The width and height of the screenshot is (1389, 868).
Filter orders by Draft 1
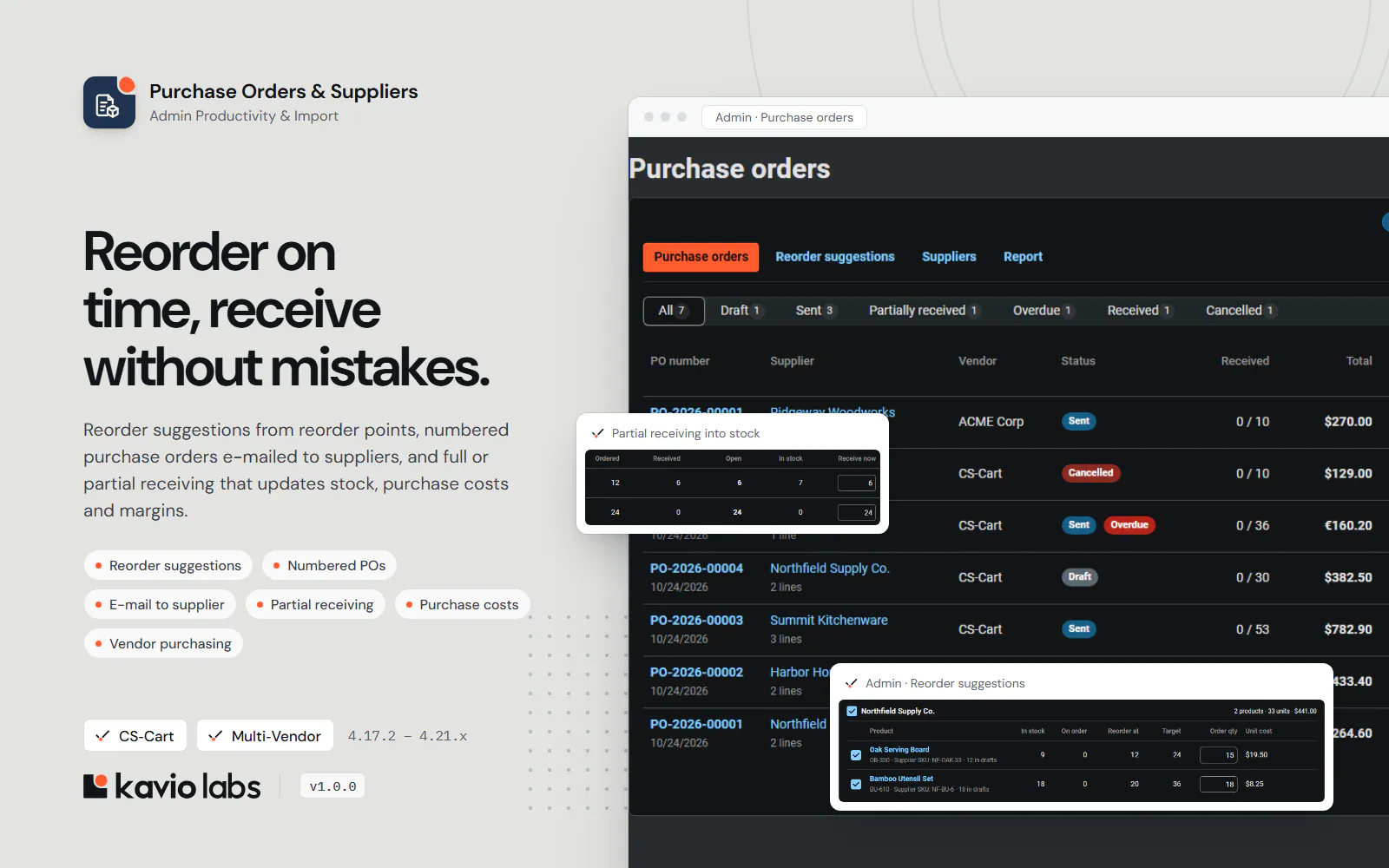(741, 311)
